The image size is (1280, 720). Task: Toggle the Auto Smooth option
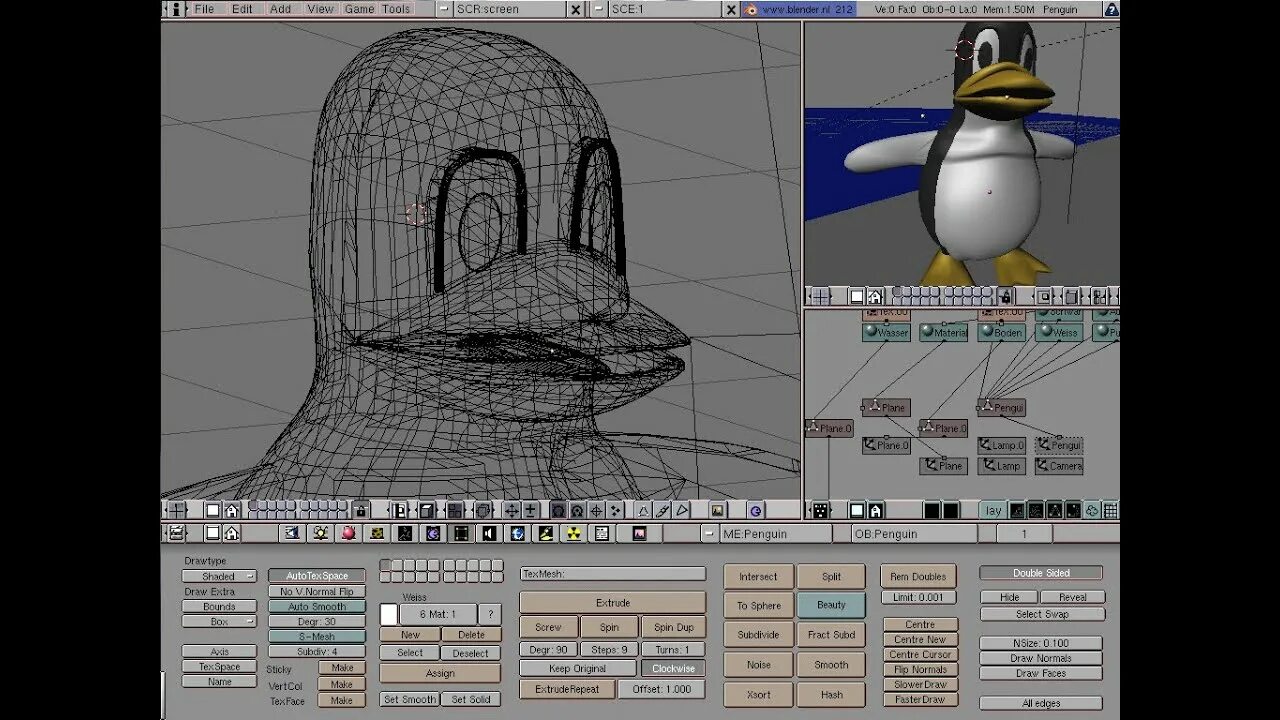point(317,606)
